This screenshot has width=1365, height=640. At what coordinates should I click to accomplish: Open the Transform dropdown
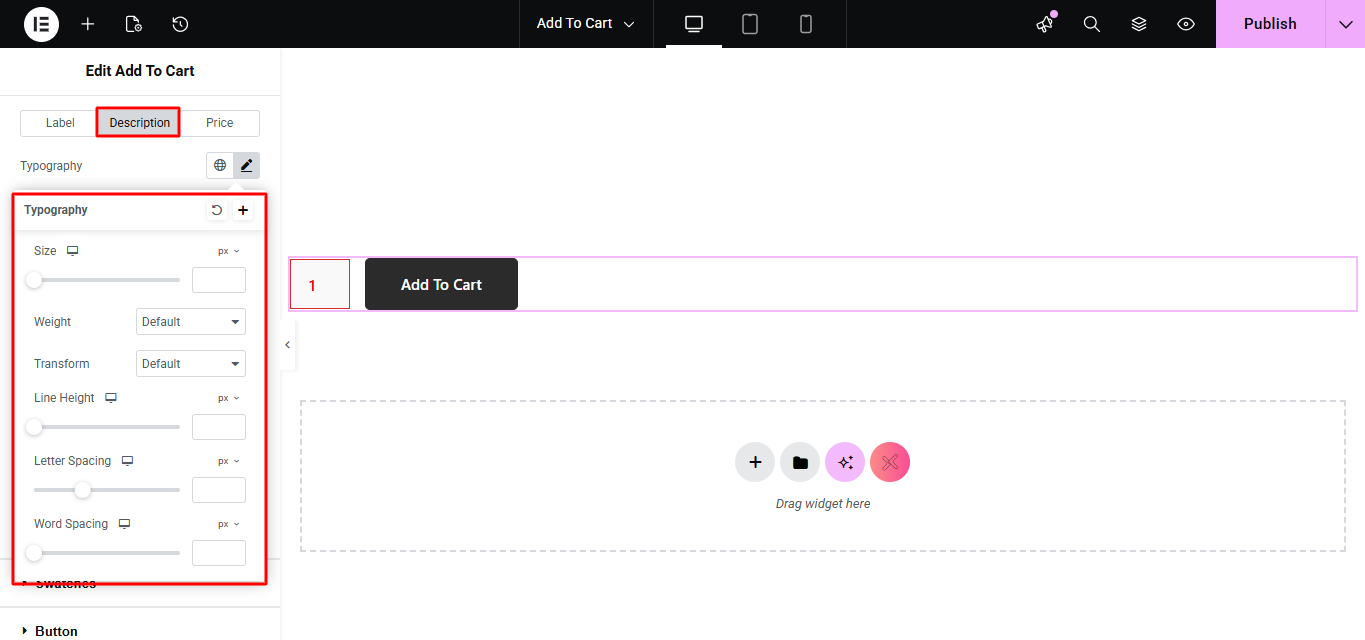point(190,364)
